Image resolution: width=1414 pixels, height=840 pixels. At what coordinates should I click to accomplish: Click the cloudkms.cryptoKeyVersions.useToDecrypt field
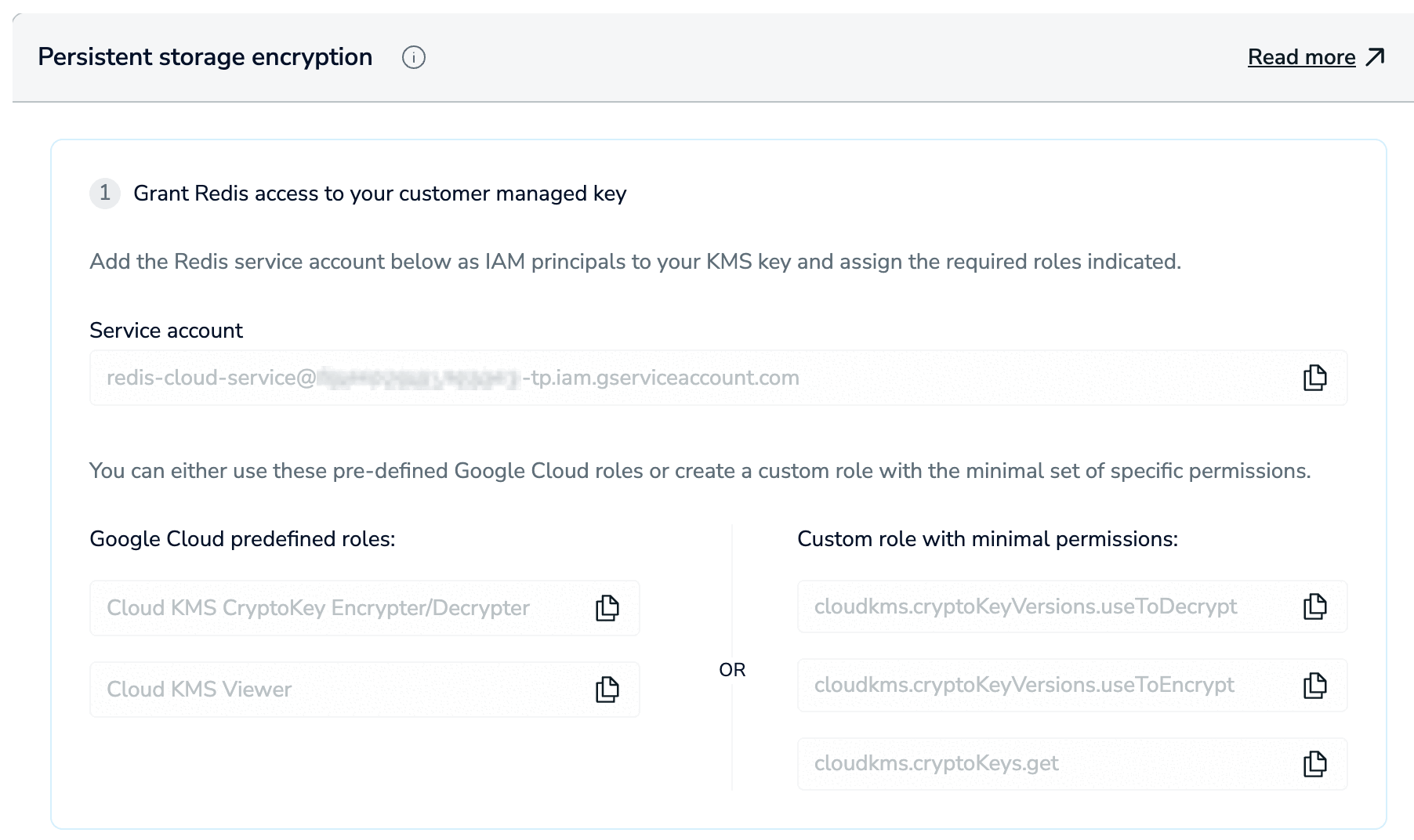pos(1072,606)
